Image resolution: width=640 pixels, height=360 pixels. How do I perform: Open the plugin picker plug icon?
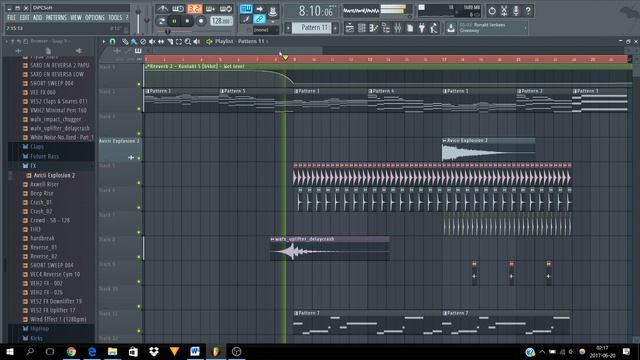pos(422,28)
